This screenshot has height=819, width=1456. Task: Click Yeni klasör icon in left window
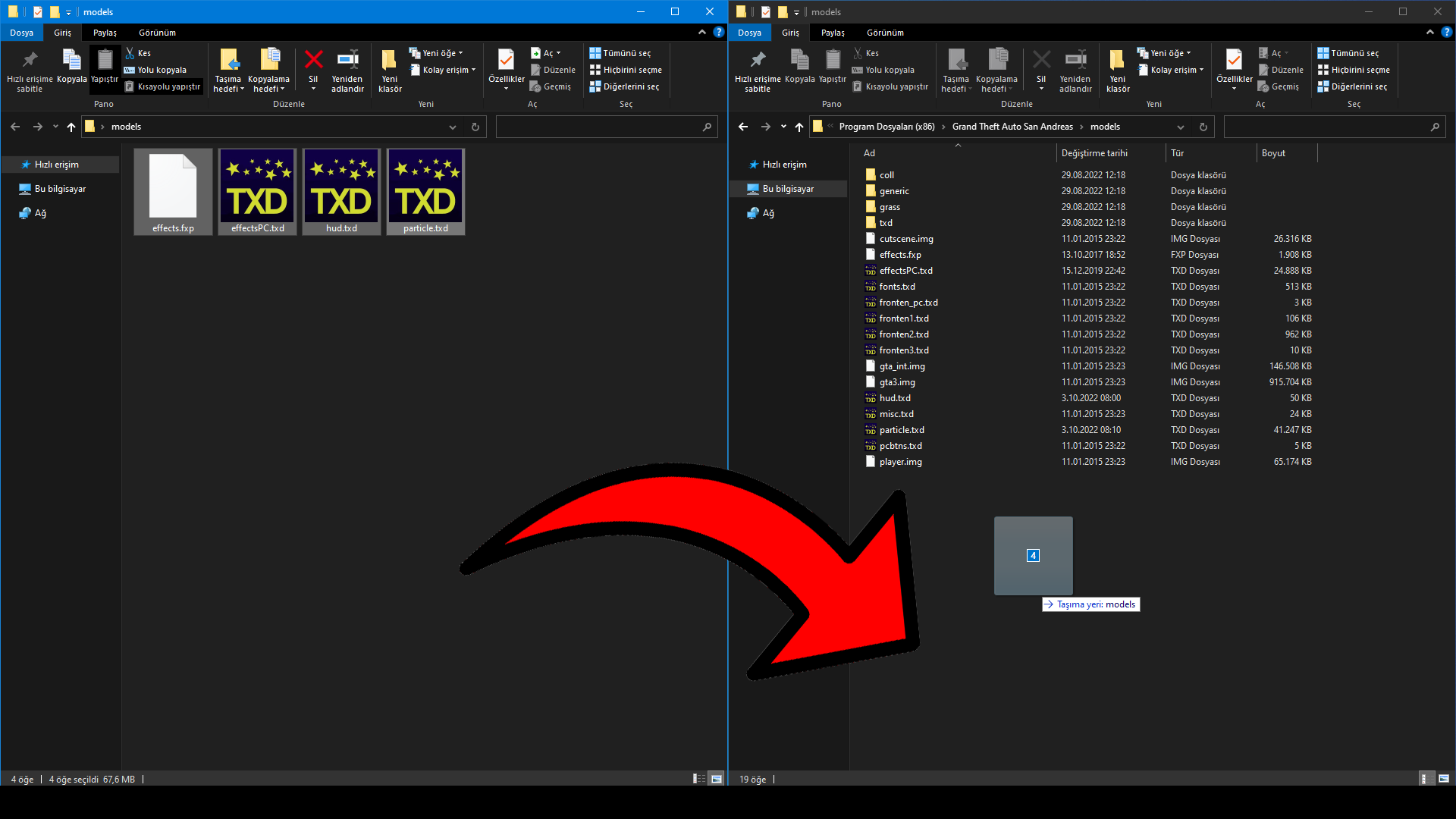point(390,60)
